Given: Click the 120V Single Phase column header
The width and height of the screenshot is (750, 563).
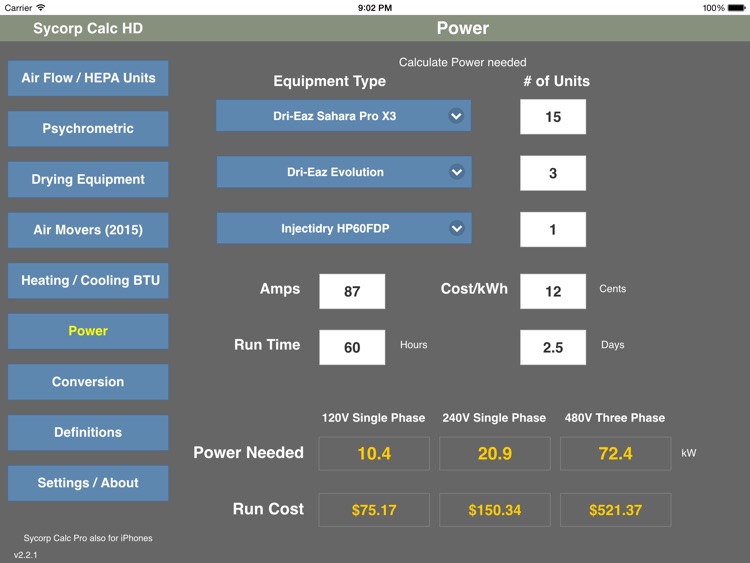Looking at the screenshot, I should click(x=374, y=418).
